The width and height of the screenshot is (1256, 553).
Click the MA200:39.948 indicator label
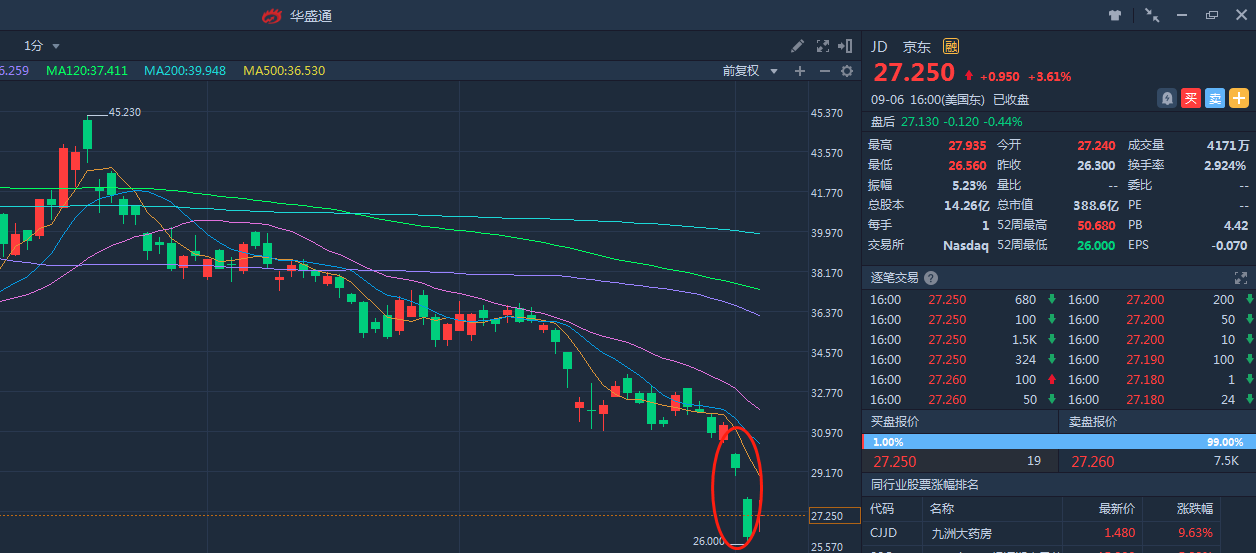(185, 71)
